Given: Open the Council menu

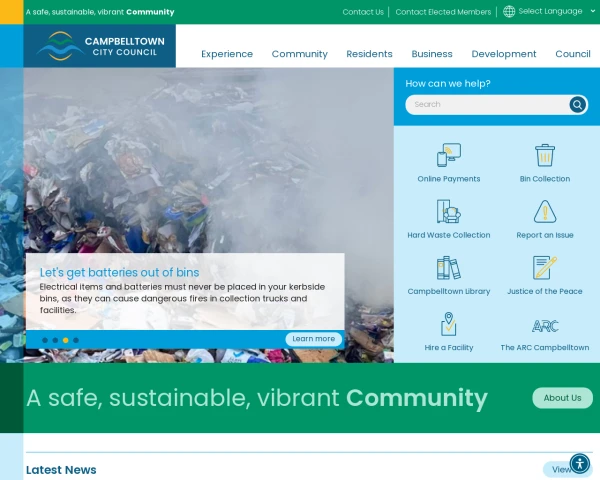Looking at the screenshot, I should coord(573,54).
